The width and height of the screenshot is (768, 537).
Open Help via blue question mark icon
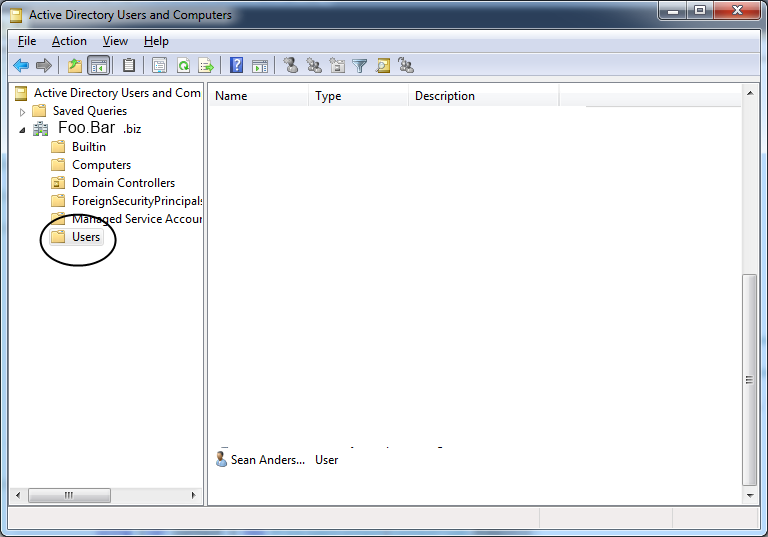tap(237, 65)
